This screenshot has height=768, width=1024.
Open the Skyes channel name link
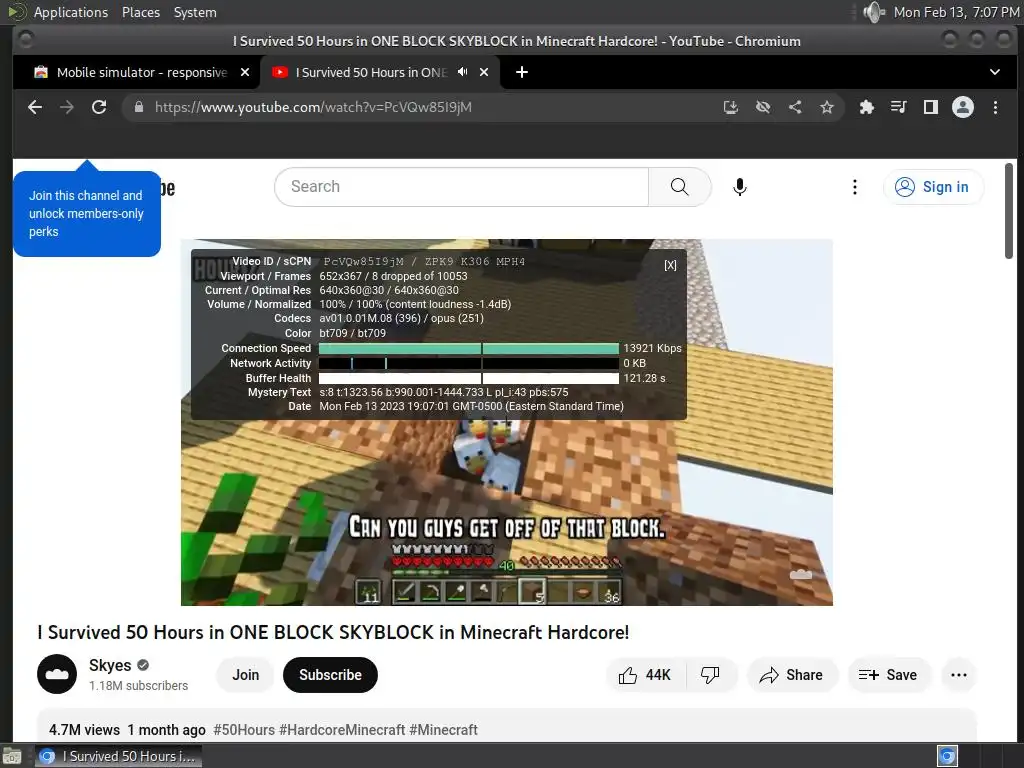tap(110, 665)
